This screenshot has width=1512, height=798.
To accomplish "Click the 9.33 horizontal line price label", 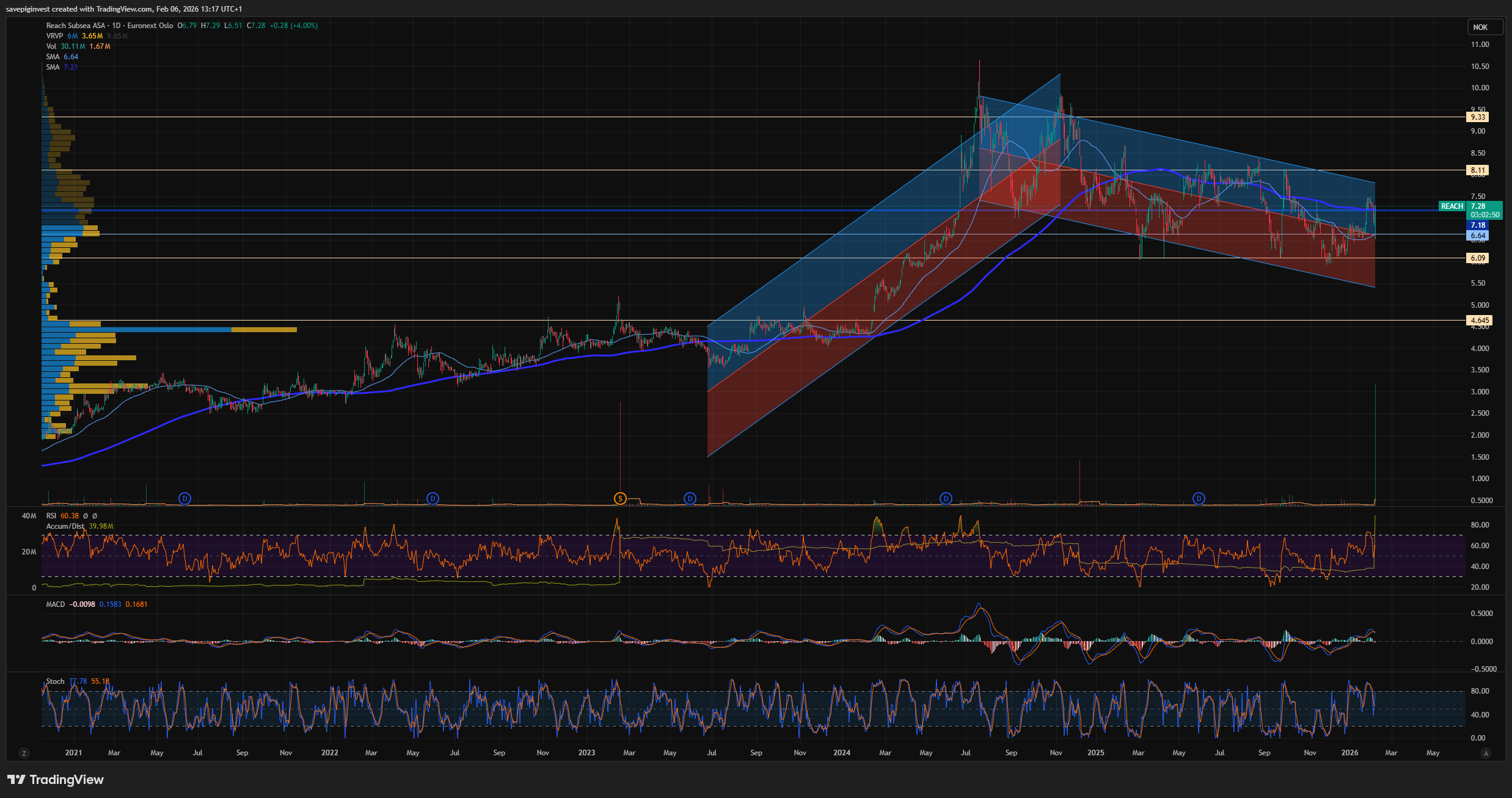I will (x=1478, y=117).
